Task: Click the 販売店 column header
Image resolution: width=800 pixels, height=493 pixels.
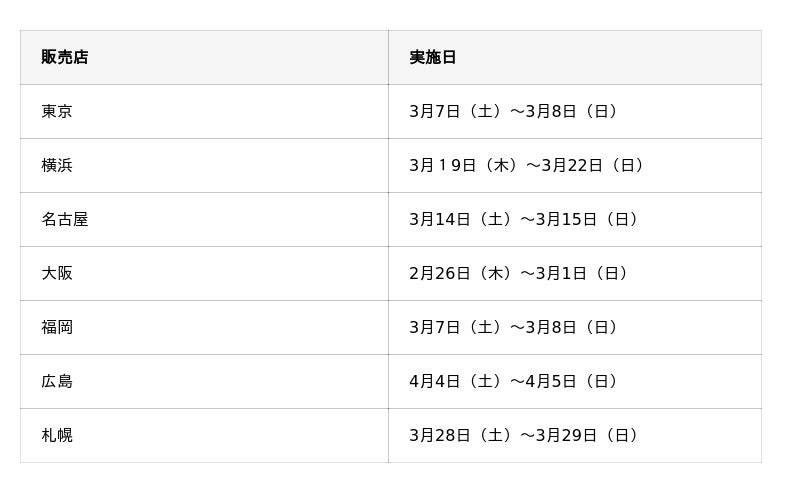Action: (65, 58)
